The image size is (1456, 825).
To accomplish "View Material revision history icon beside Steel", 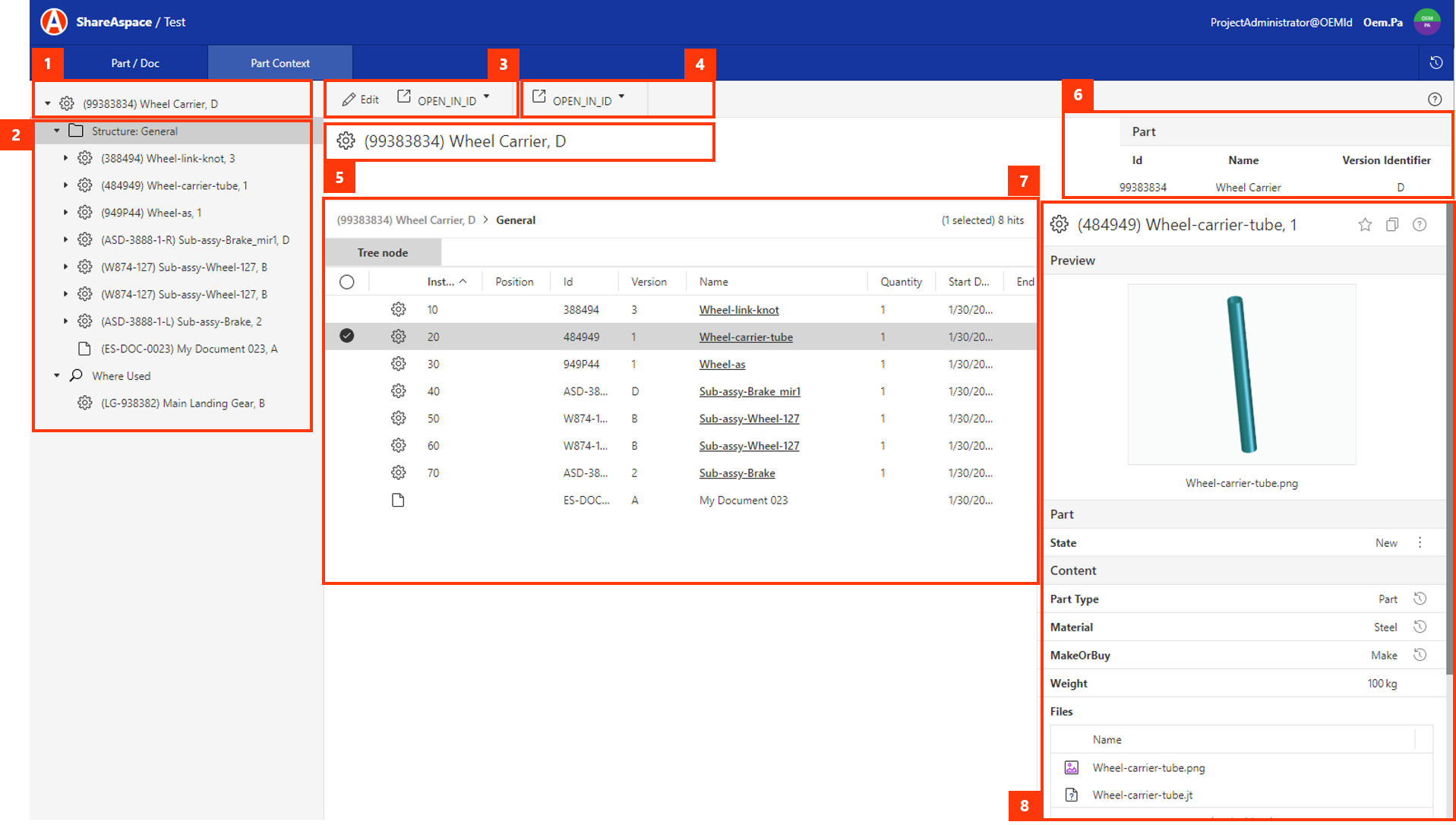I will click(x=1420, y=627).
